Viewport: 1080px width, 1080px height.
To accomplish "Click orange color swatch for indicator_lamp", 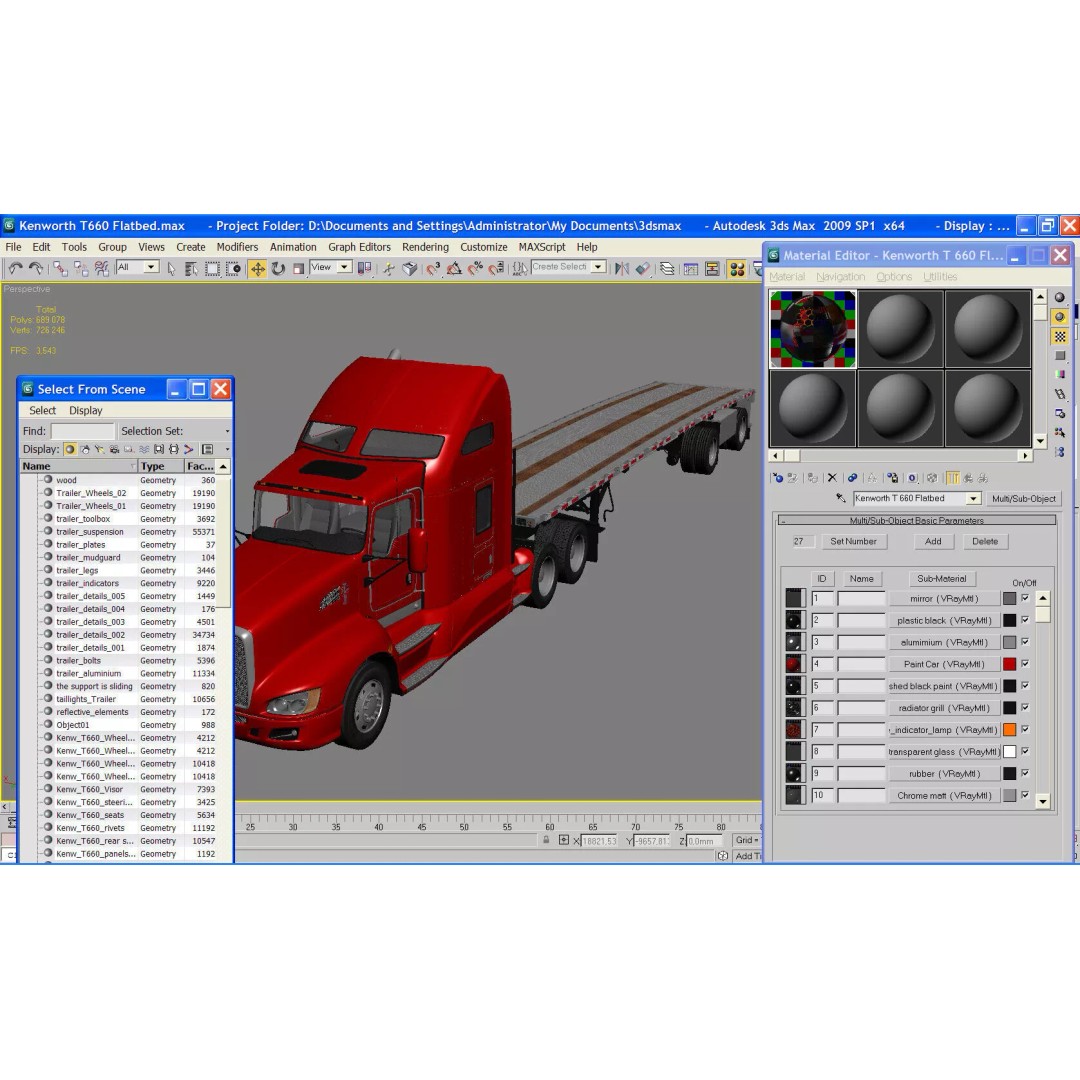I will (x=1009, y=729).
